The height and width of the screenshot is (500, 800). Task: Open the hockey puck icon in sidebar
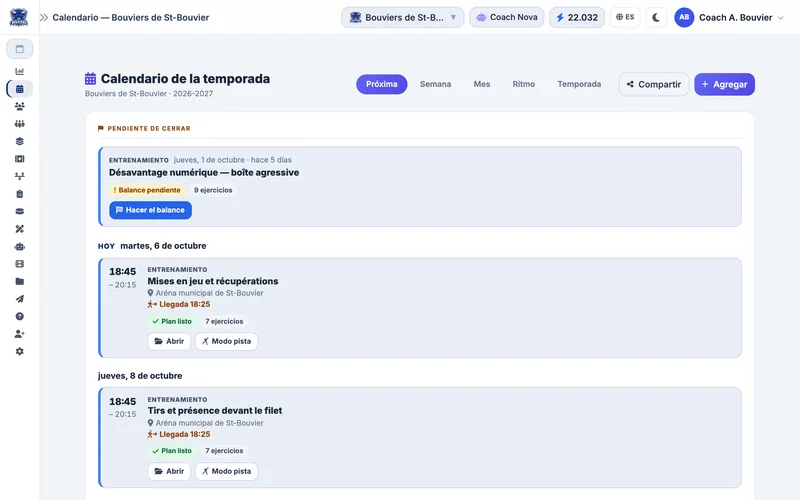(x=19, y=211)
